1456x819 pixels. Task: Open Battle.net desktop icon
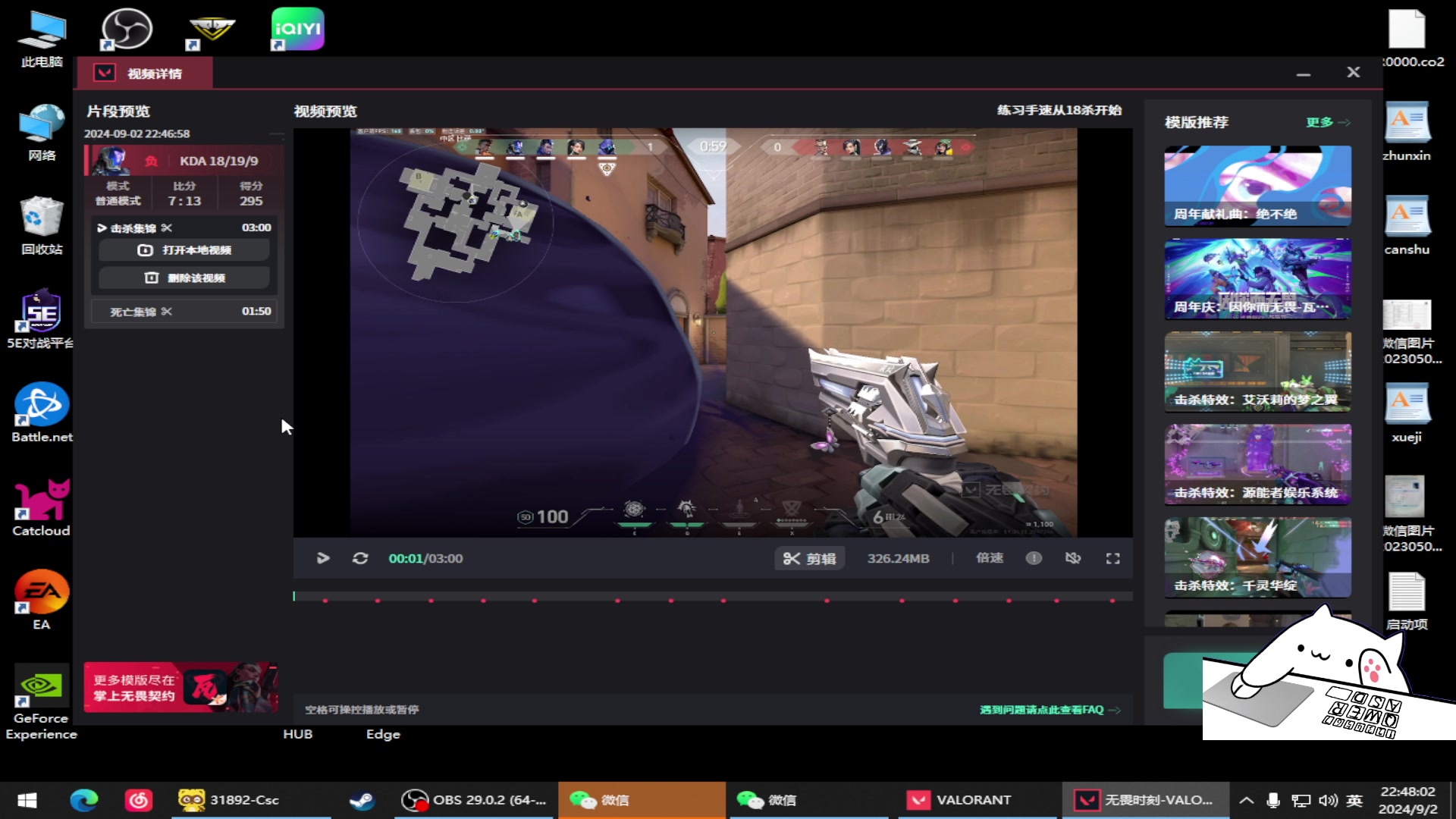pos(42,413)
